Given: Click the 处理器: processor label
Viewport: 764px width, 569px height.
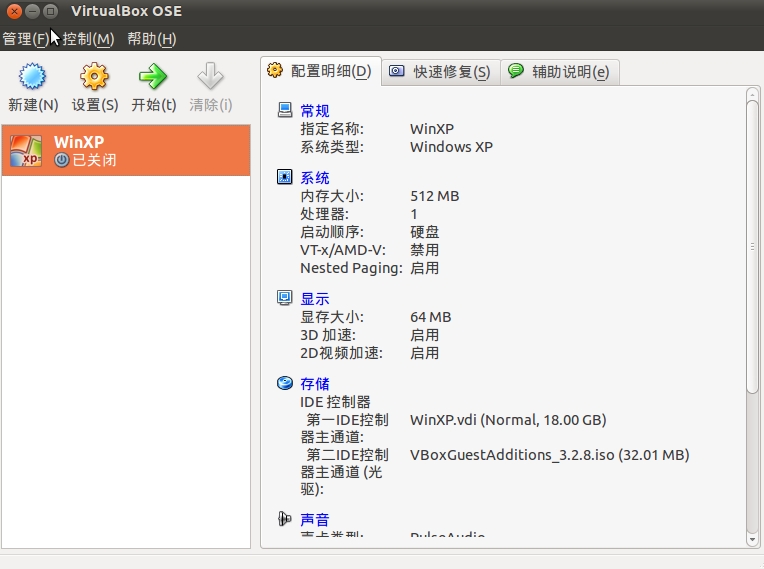Looking at the screenshot, I should (x=325, y=214).
